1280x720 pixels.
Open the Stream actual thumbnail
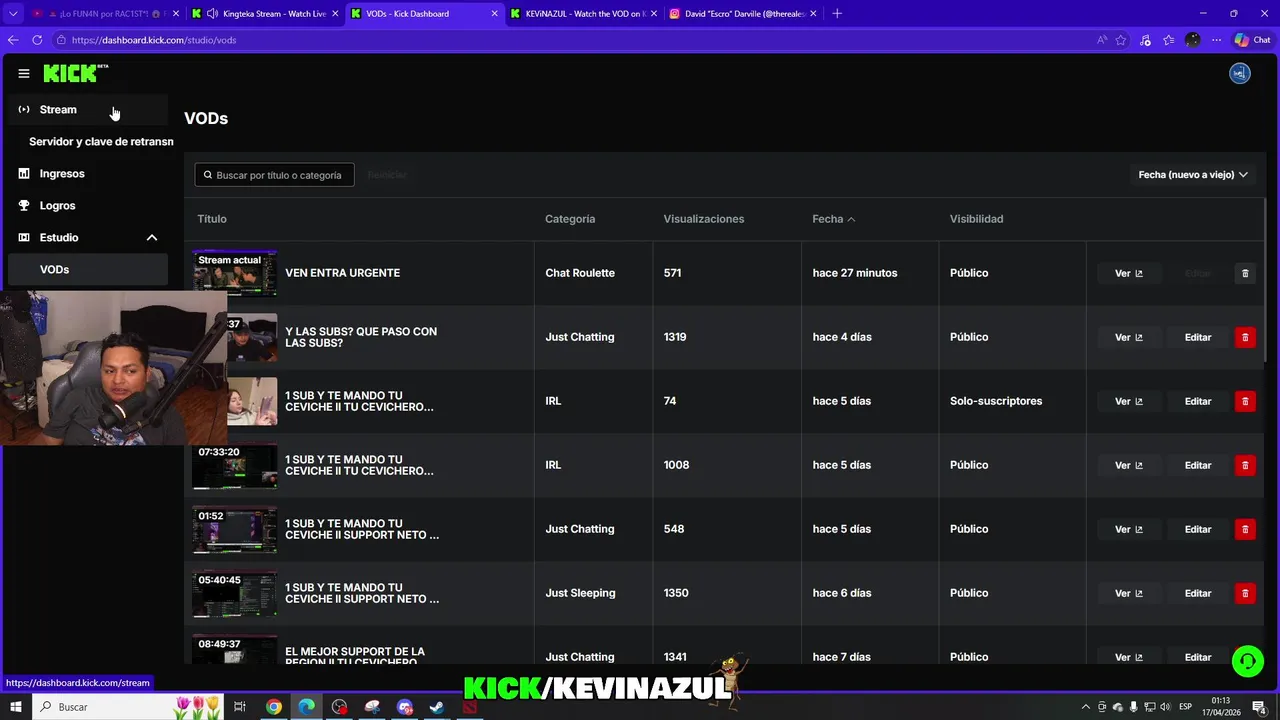(x=235, y=273)
